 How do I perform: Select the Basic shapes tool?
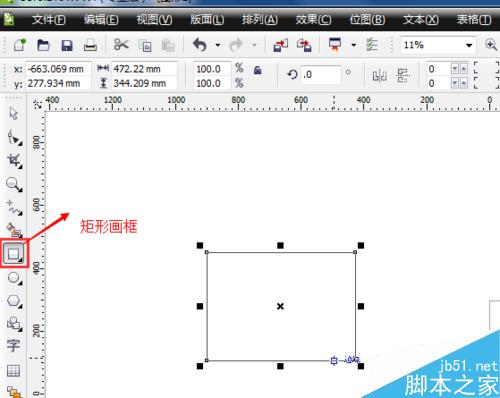pyautogui.click(x=14, y=323)
